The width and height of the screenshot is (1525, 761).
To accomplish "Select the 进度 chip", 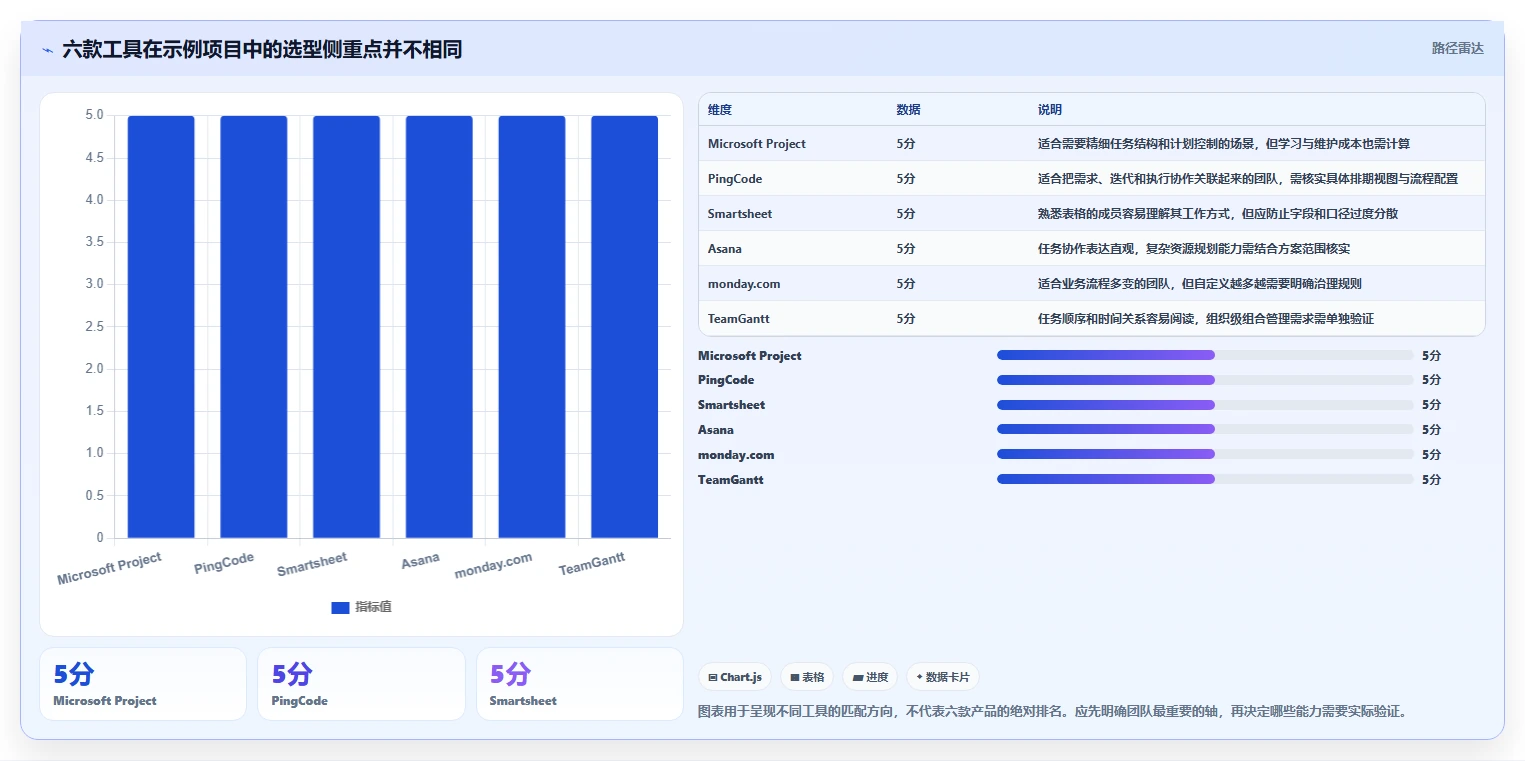I will coord(870,677).
